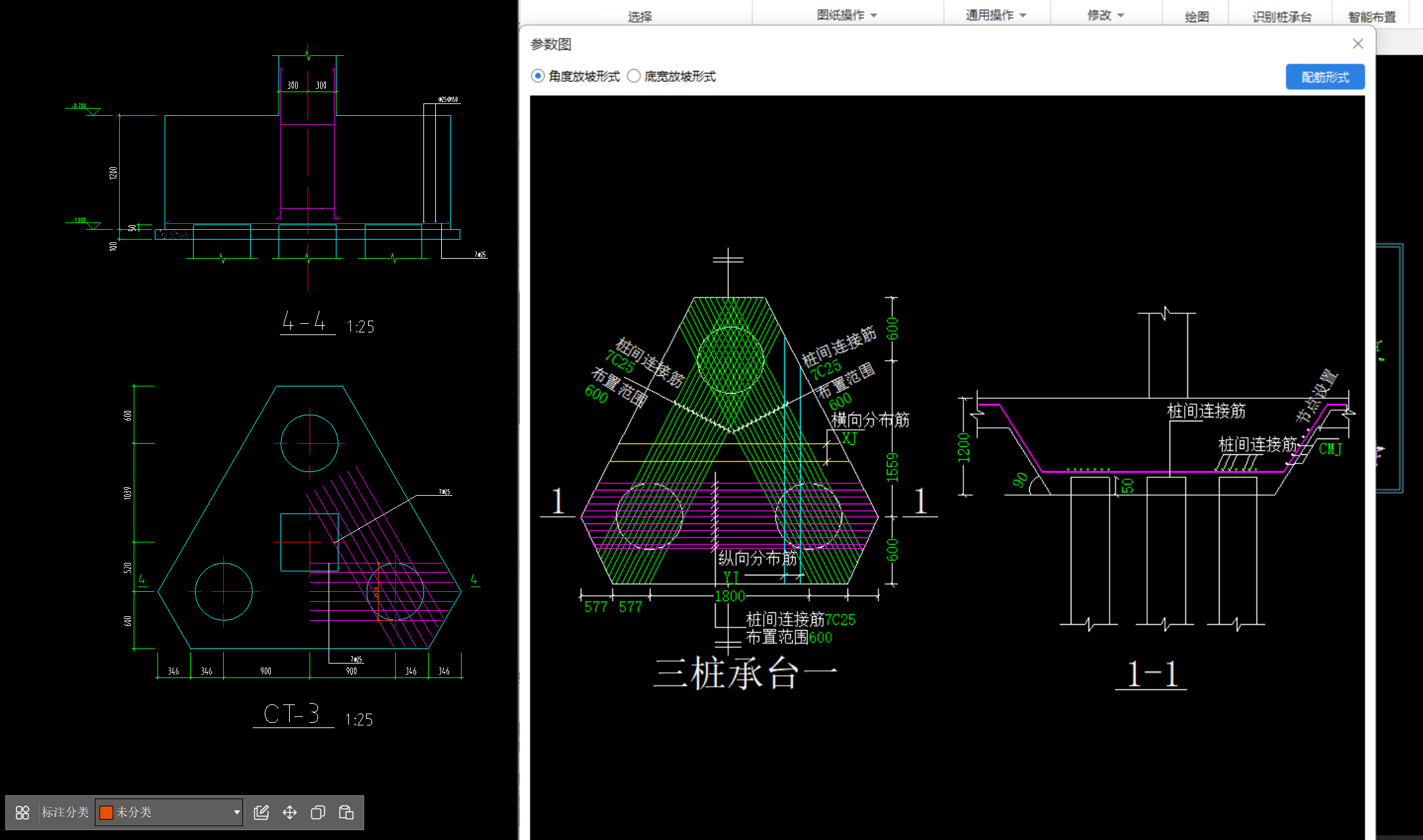Click the bottom 7C25 桩间连接筋 value
This screenshot has height=840, width=1423.
pos(840,620)
